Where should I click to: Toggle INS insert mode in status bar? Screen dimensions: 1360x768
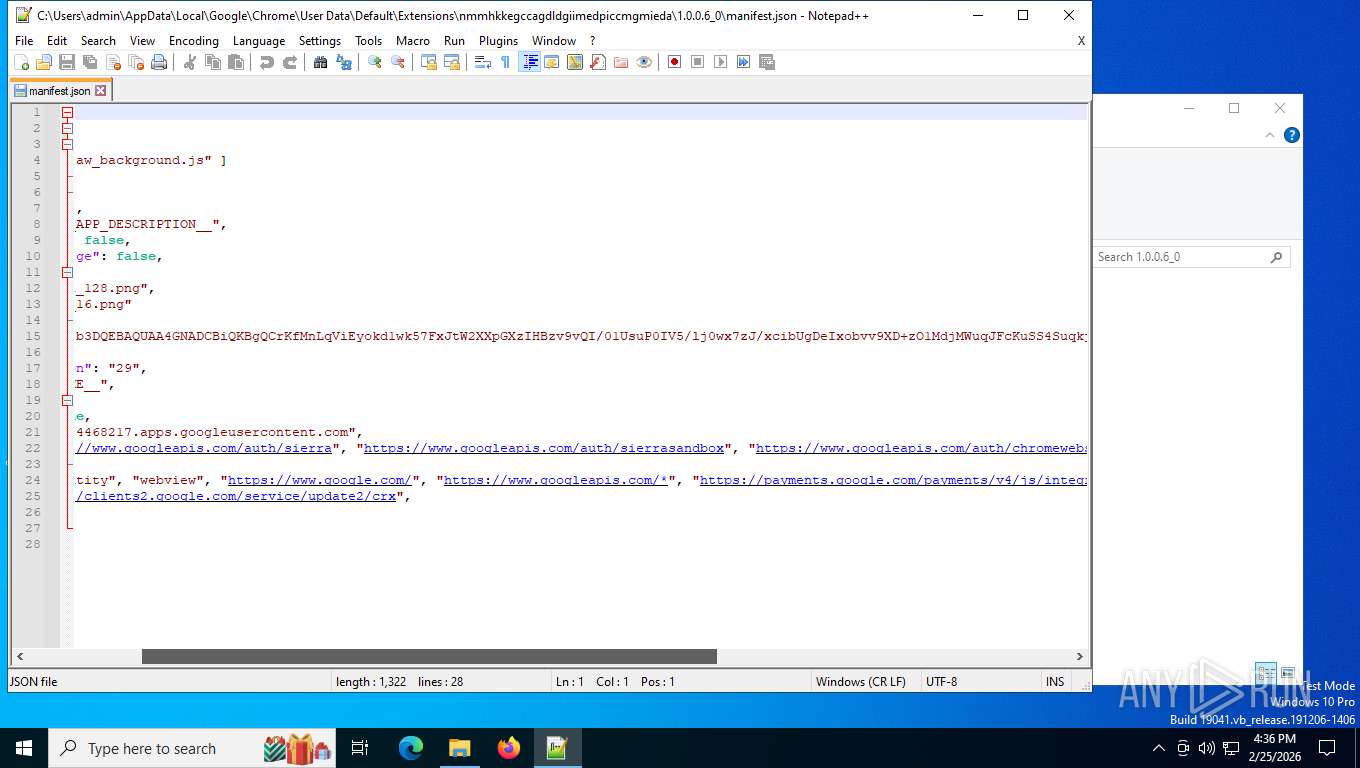pyautogui.click(x=1055, y=681)
